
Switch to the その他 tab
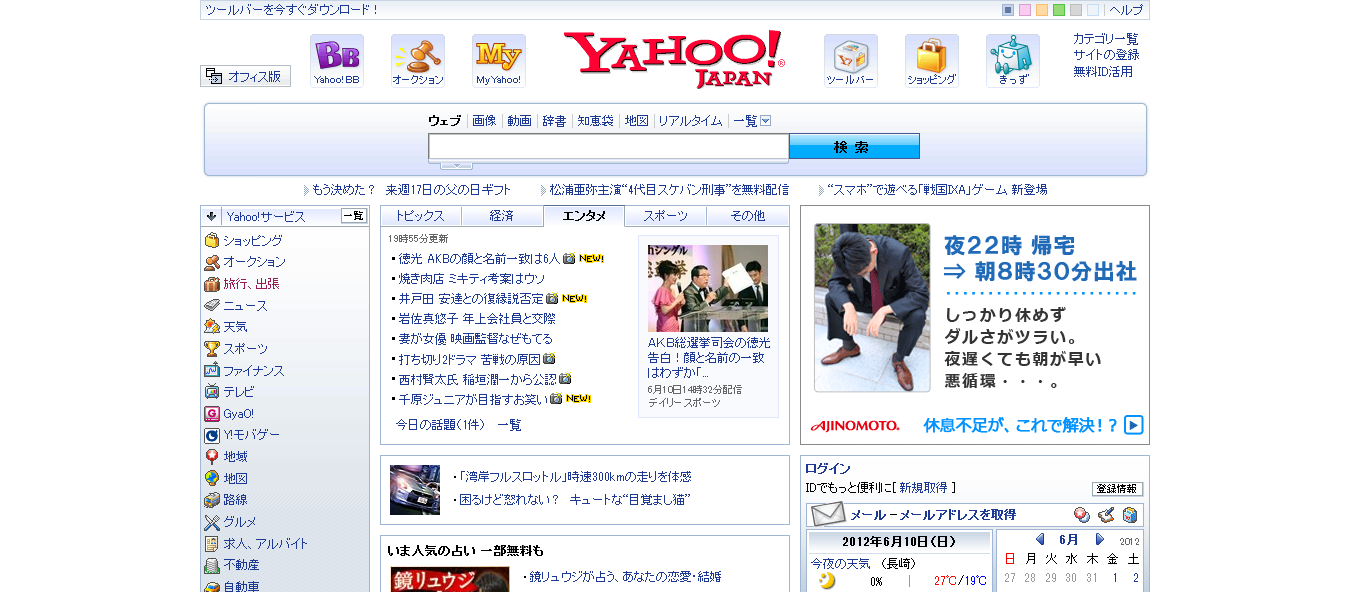point(748,216)
